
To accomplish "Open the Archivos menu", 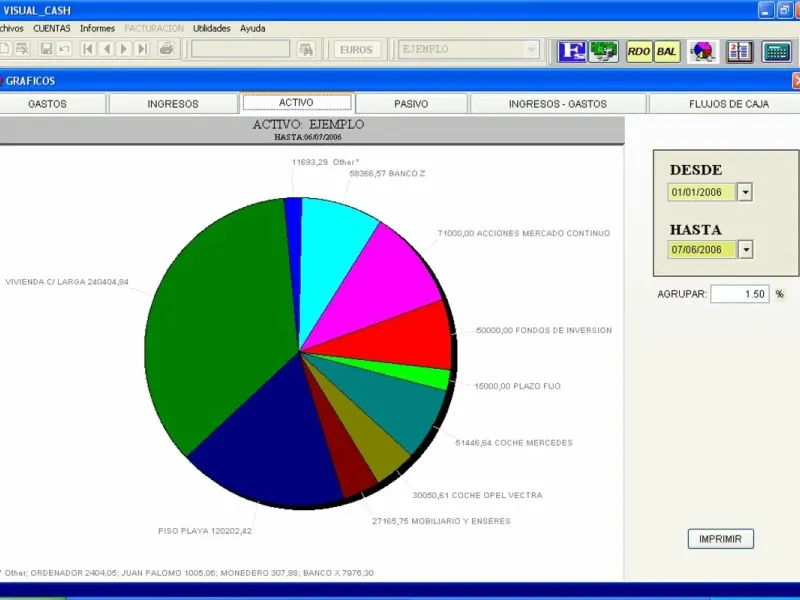I will click(11, 28).
